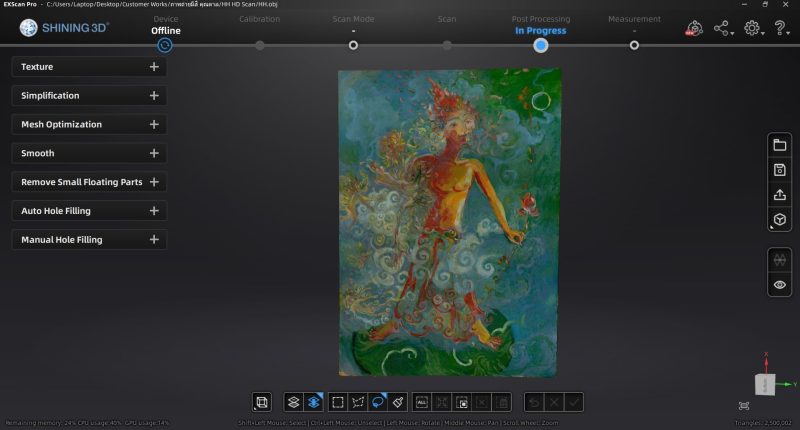Open the Post Processing step
This screenshot has height=430, width=800.
541,19
